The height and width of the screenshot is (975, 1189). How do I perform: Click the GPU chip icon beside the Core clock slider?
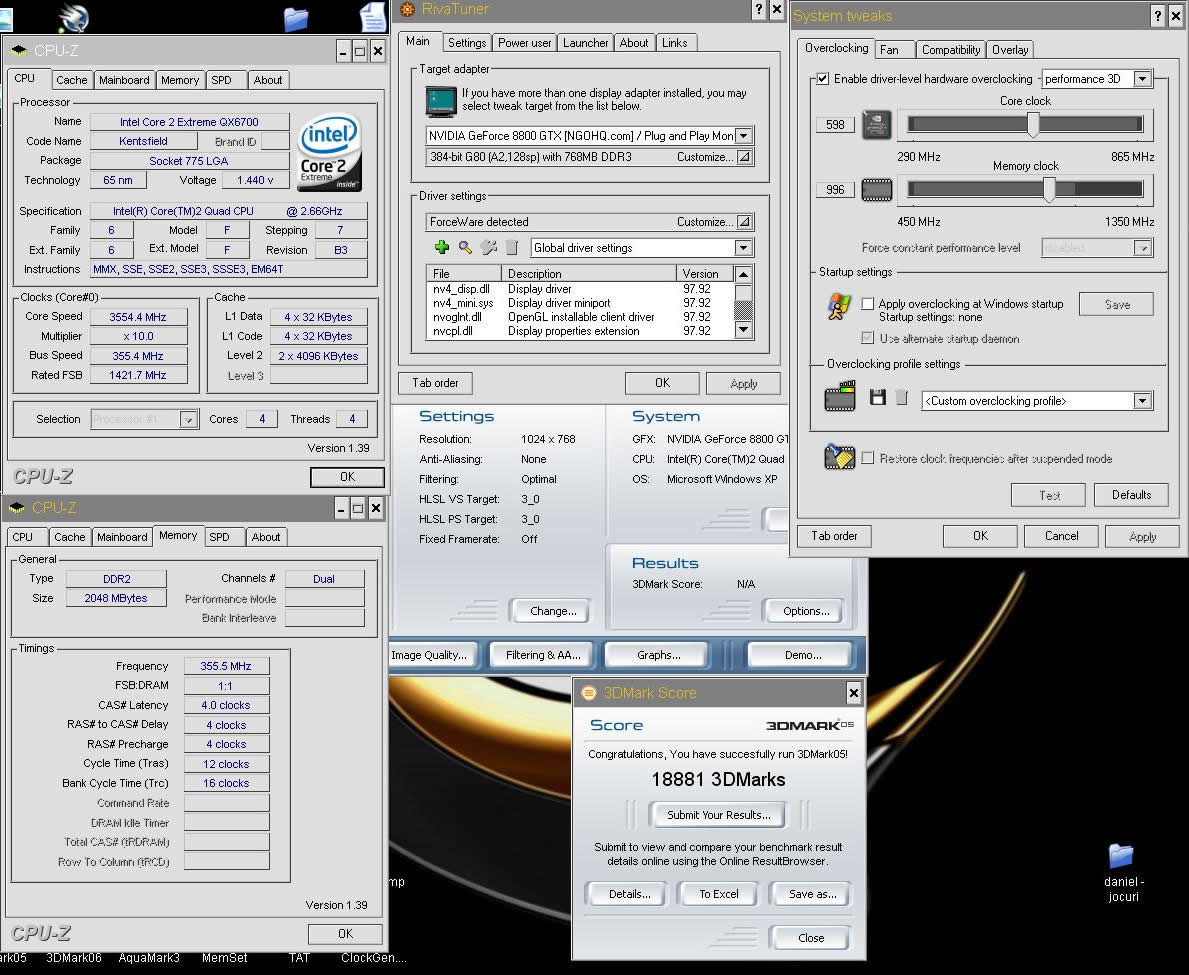877,125
